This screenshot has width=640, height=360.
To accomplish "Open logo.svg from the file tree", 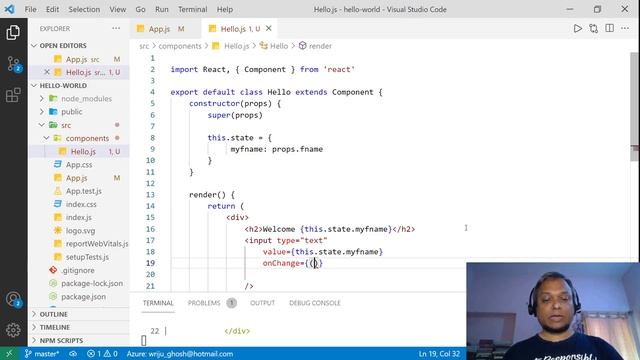I will (80, 231).
